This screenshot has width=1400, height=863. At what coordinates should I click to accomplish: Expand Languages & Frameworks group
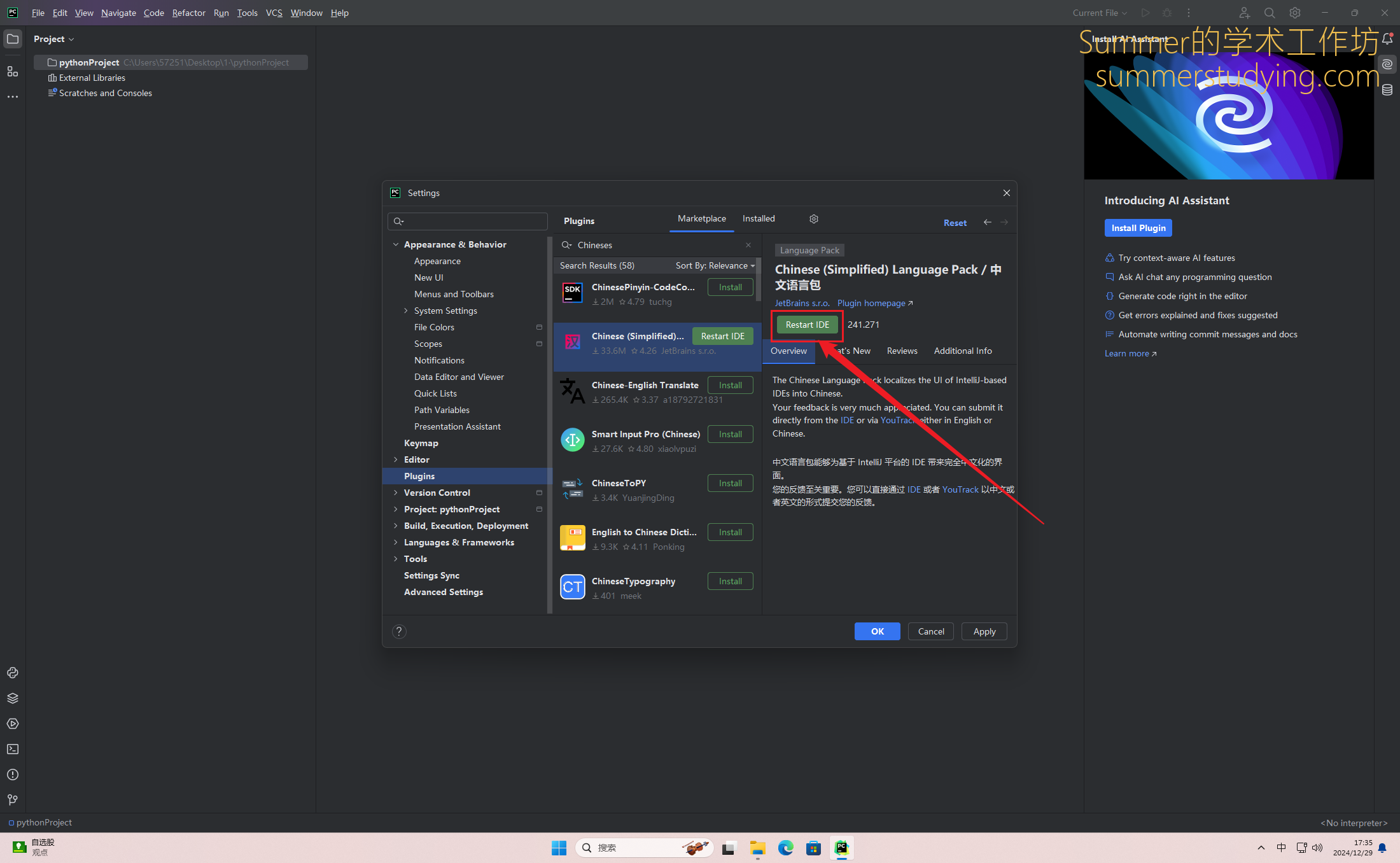point(396,542)
